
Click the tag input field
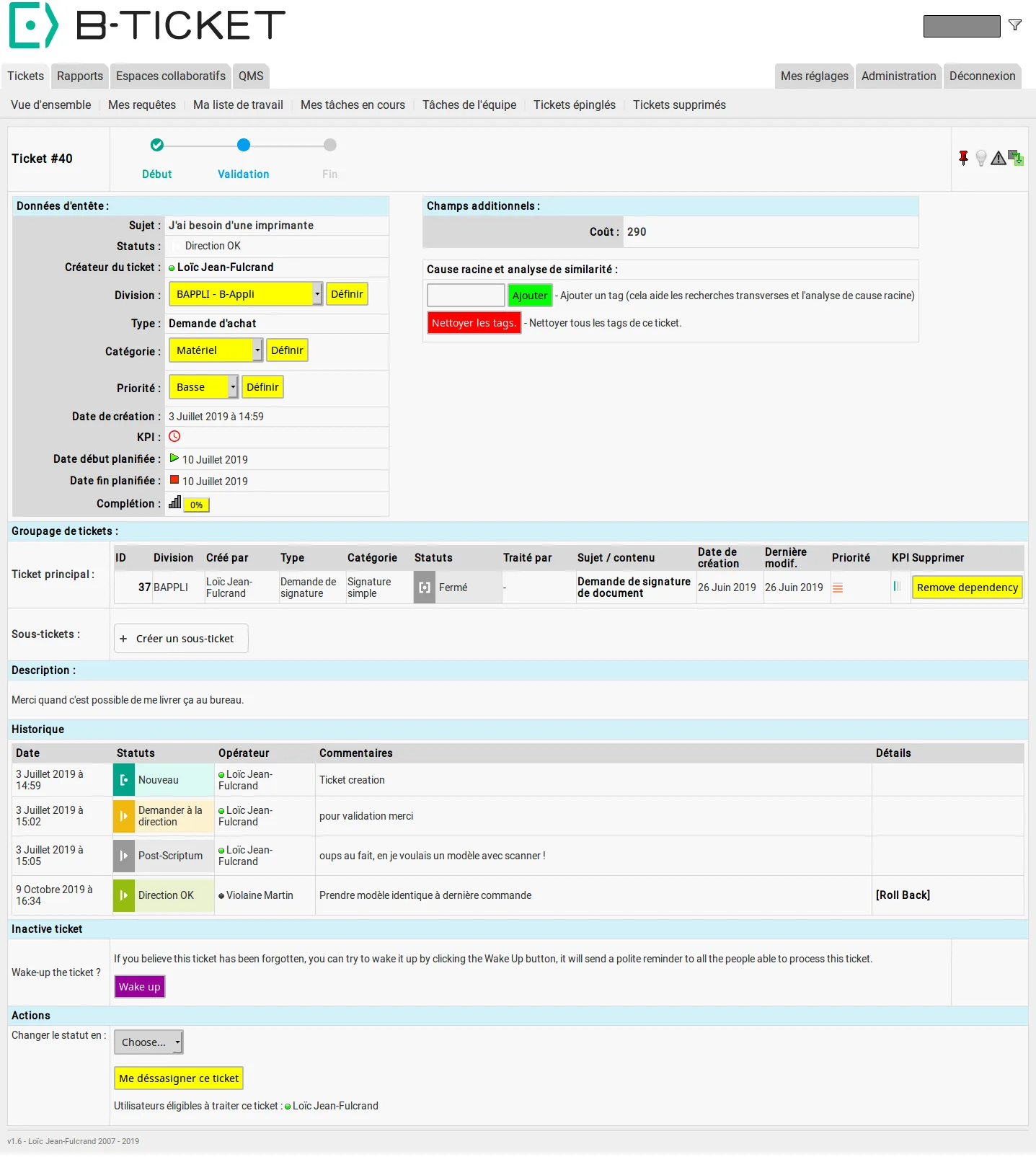pos(466,296)
